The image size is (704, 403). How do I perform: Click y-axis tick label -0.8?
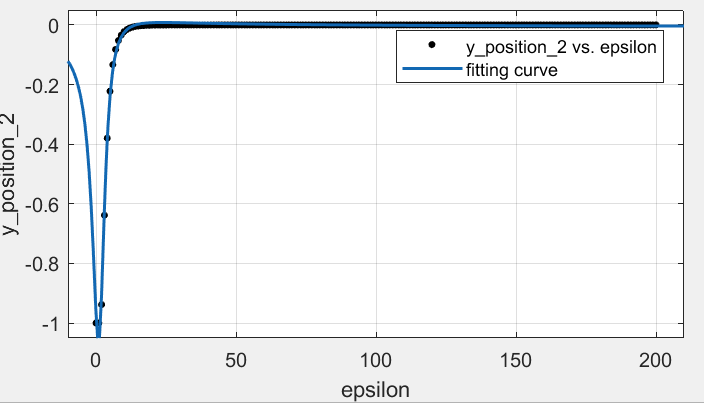pos(43,264)
